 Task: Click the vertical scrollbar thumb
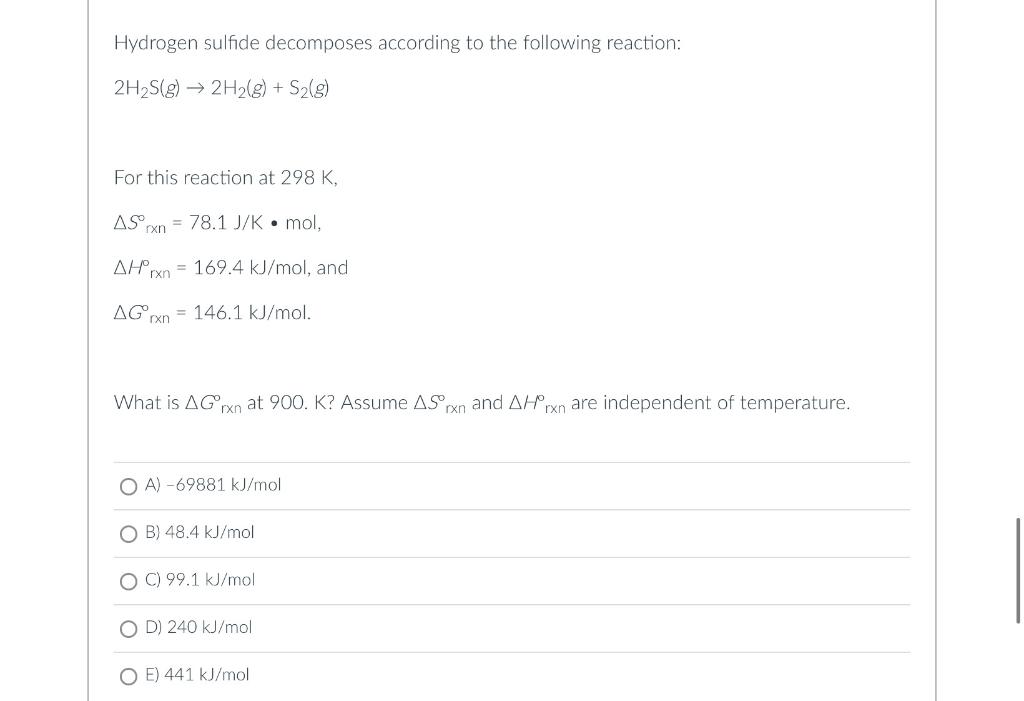1017,570
